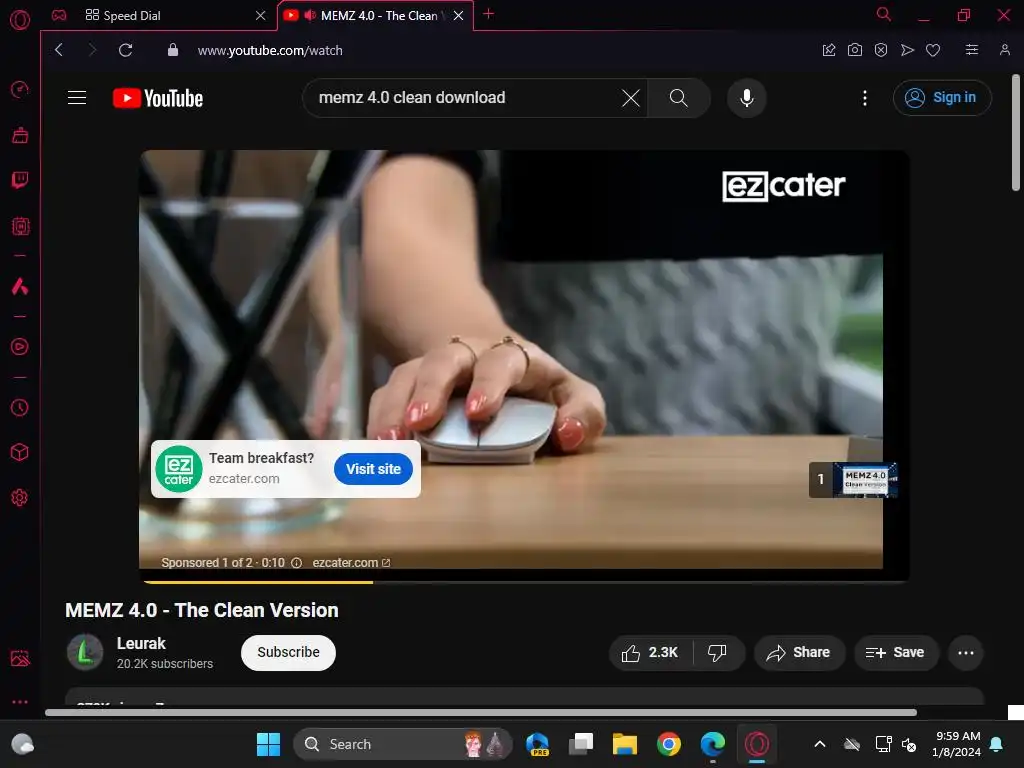This screenshot has height=768, width=1024.
Task: Reload the current page
Action: click(126, 50)
